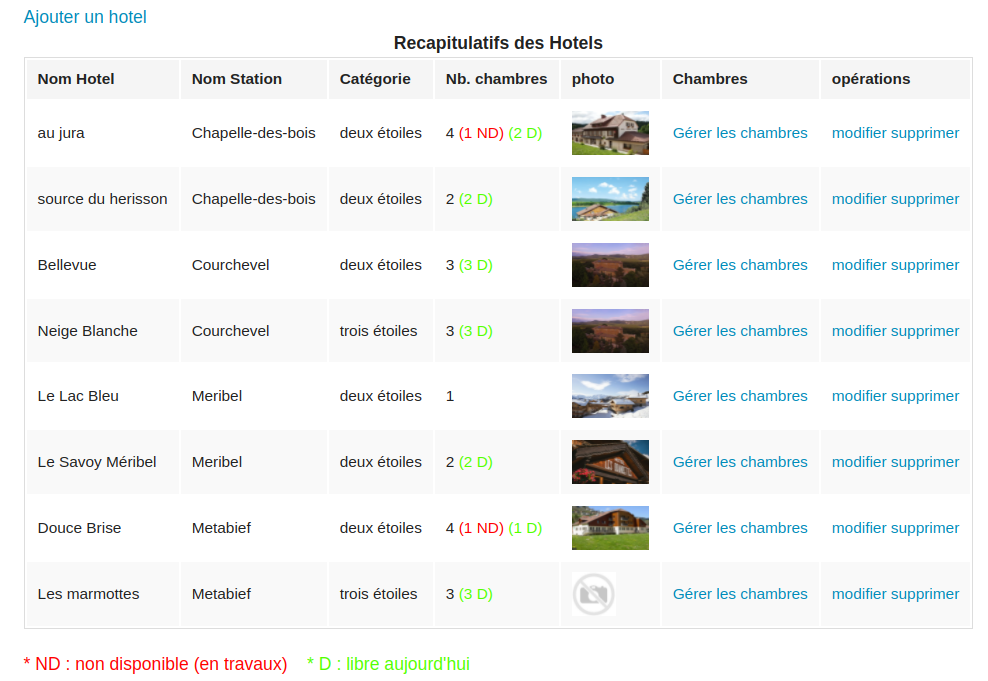The image size is (988, 681).
Task: Open Gérer les chambres for Les marmottes
Action: coord(740,594)
